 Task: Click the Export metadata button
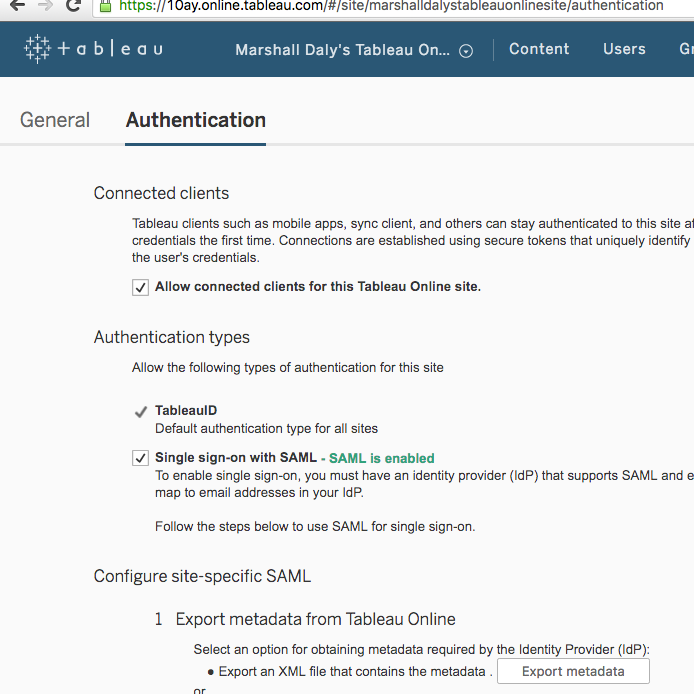[573, 671]
